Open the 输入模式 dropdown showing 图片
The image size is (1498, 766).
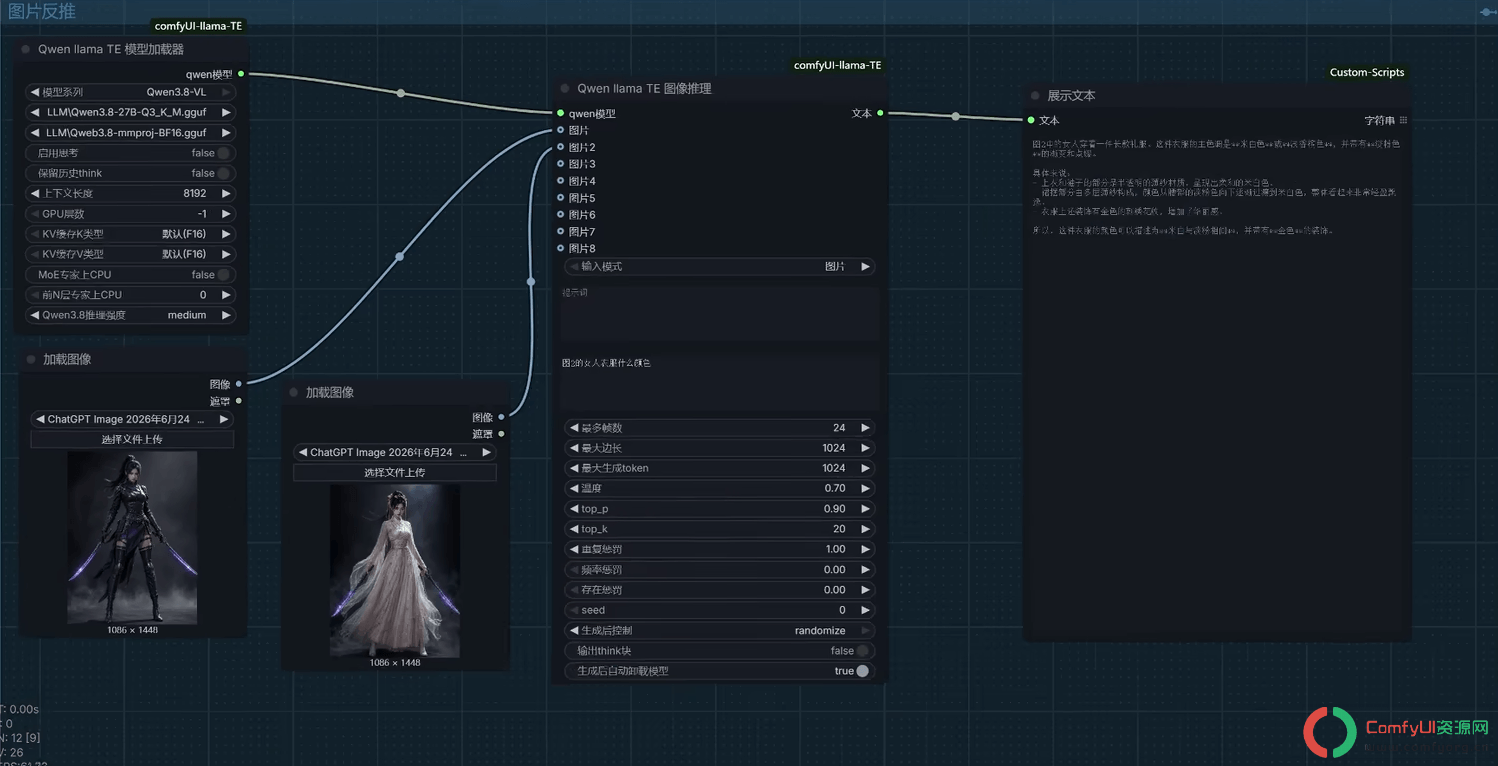click(720, 267)
